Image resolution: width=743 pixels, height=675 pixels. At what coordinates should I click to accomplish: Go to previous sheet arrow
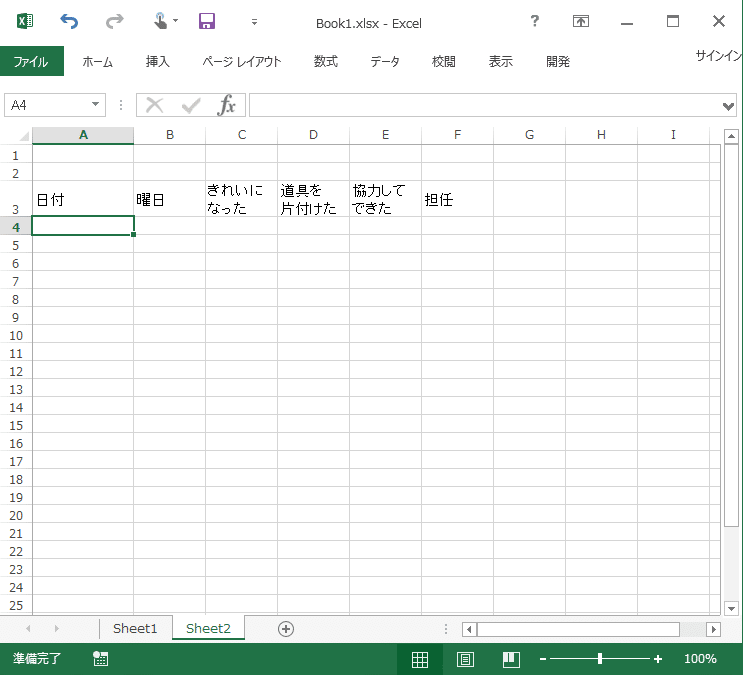point(28,629)
